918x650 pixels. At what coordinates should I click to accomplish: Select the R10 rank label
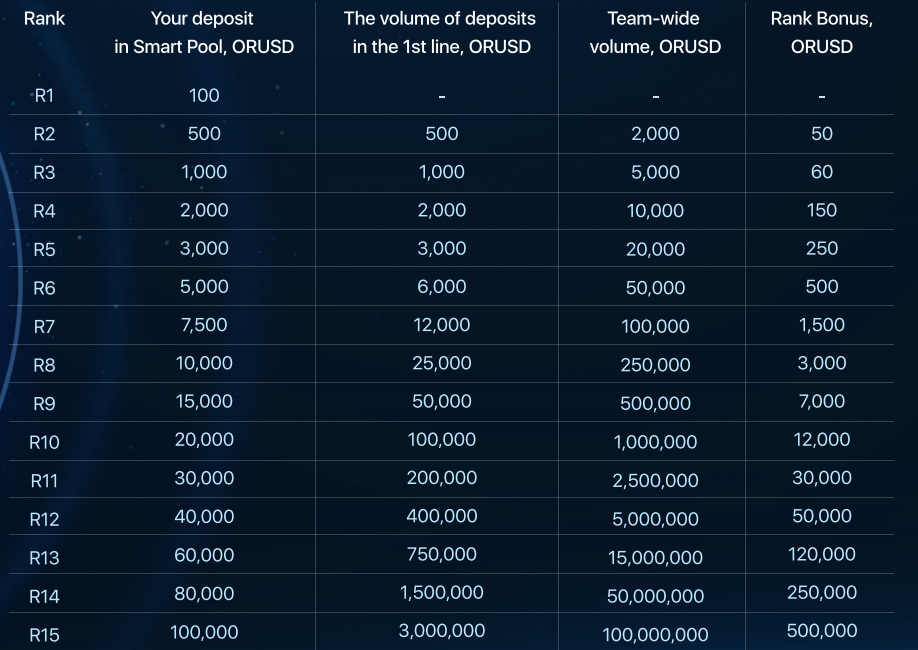pos(44,442)
